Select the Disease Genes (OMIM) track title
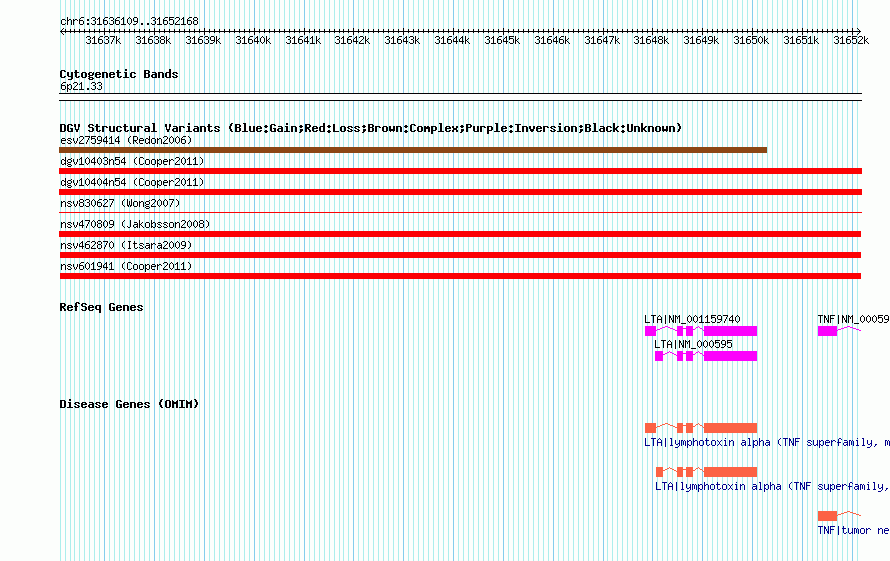This screenshot has height=561, width=890. point(129,404)
